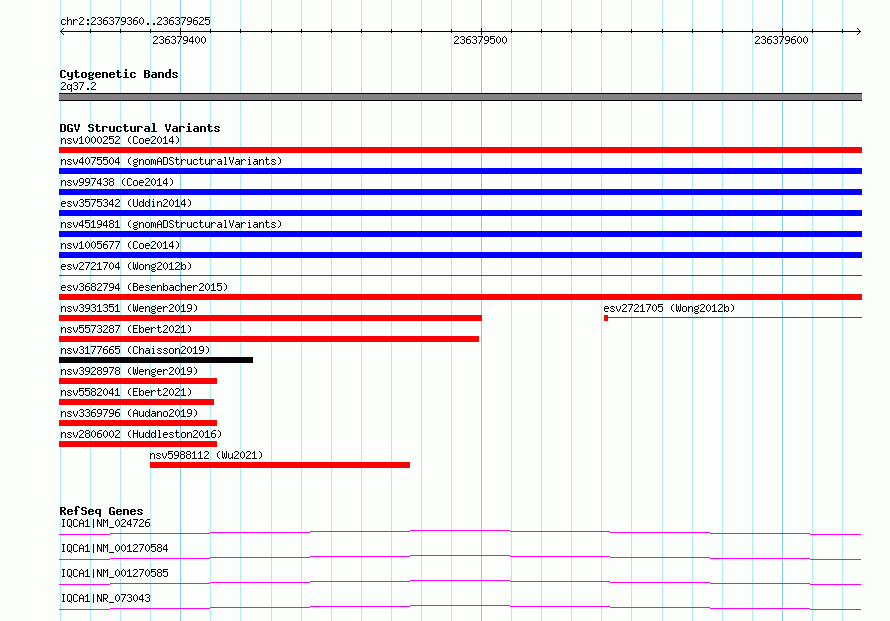The width and height of the screenshot is (890, 621).
Task: Click IQCA1|NR_073043 gene label
Action: (x=106, y=598)
